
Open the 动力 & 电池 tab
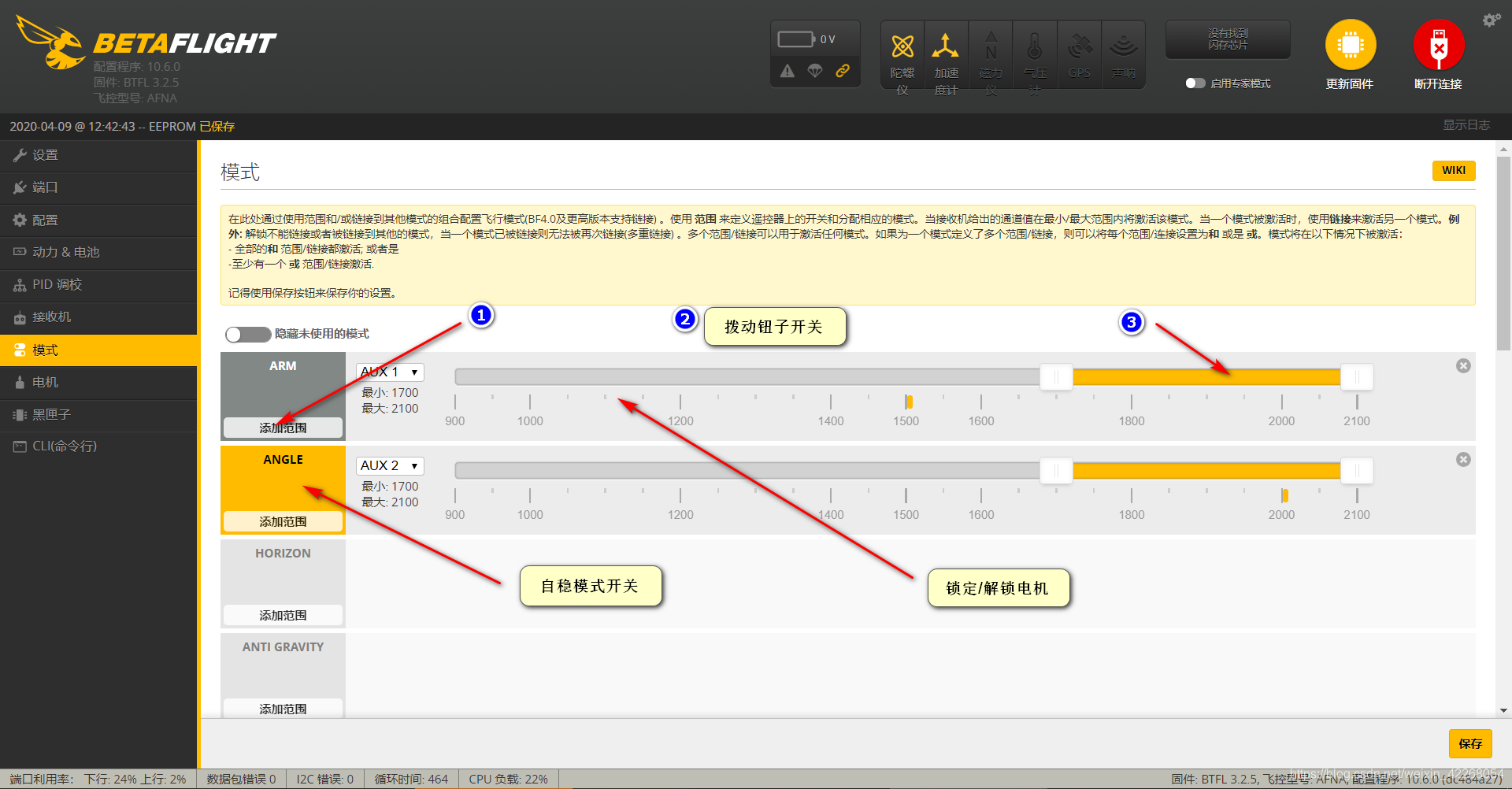(98, 252)
